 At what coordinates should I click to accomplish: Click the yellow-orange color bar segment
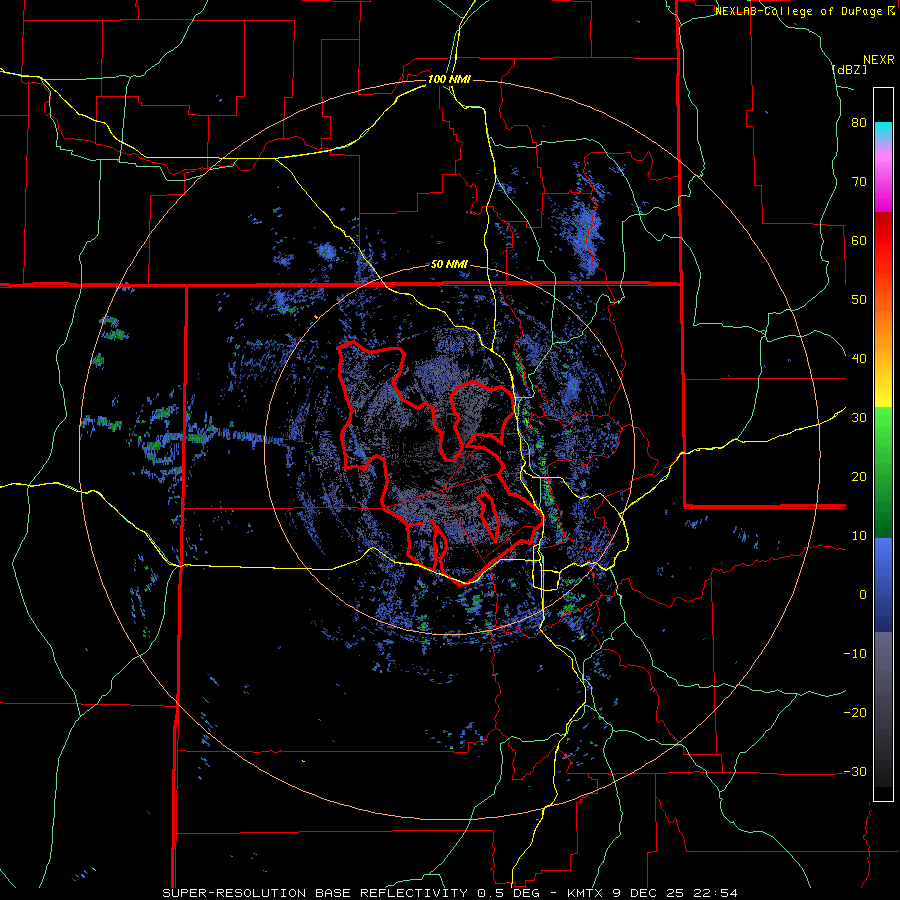[x=883, y=356]
